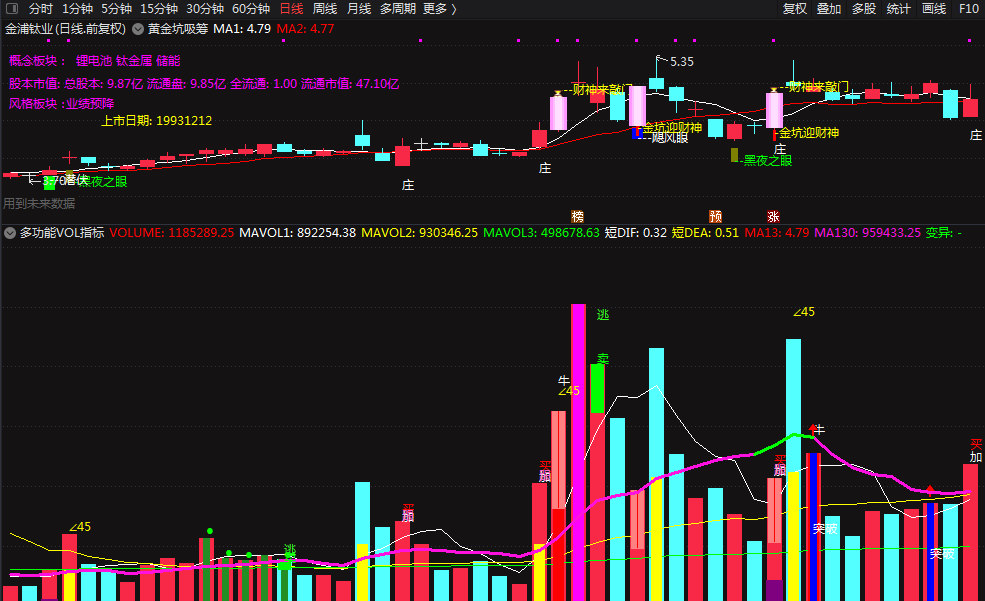Click the MA1: 4.79 value
Viewport: 985px width, 601px height.
coord(242,29)
